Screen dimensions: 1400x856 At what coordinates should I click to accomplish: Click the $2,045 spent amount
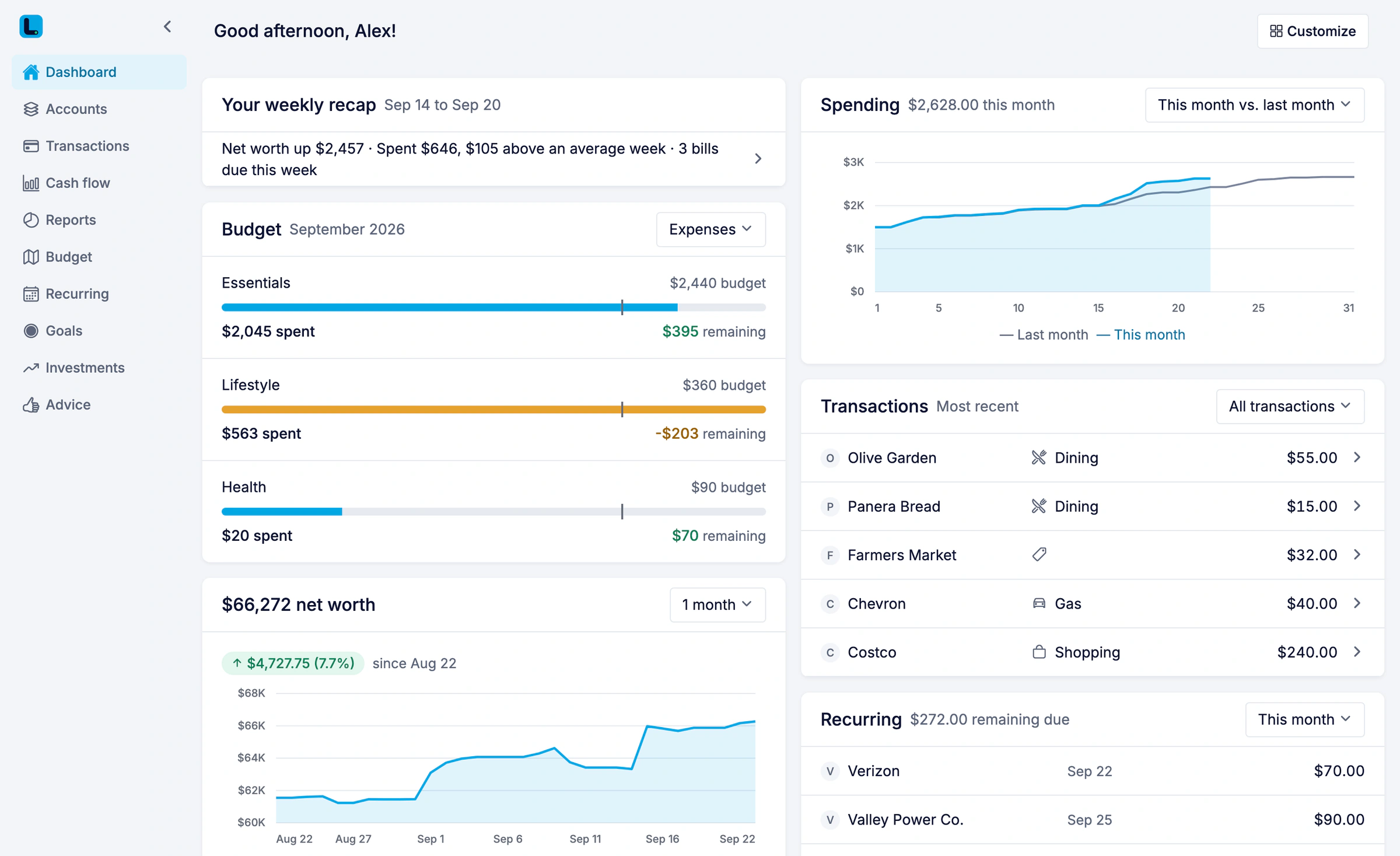268,331
